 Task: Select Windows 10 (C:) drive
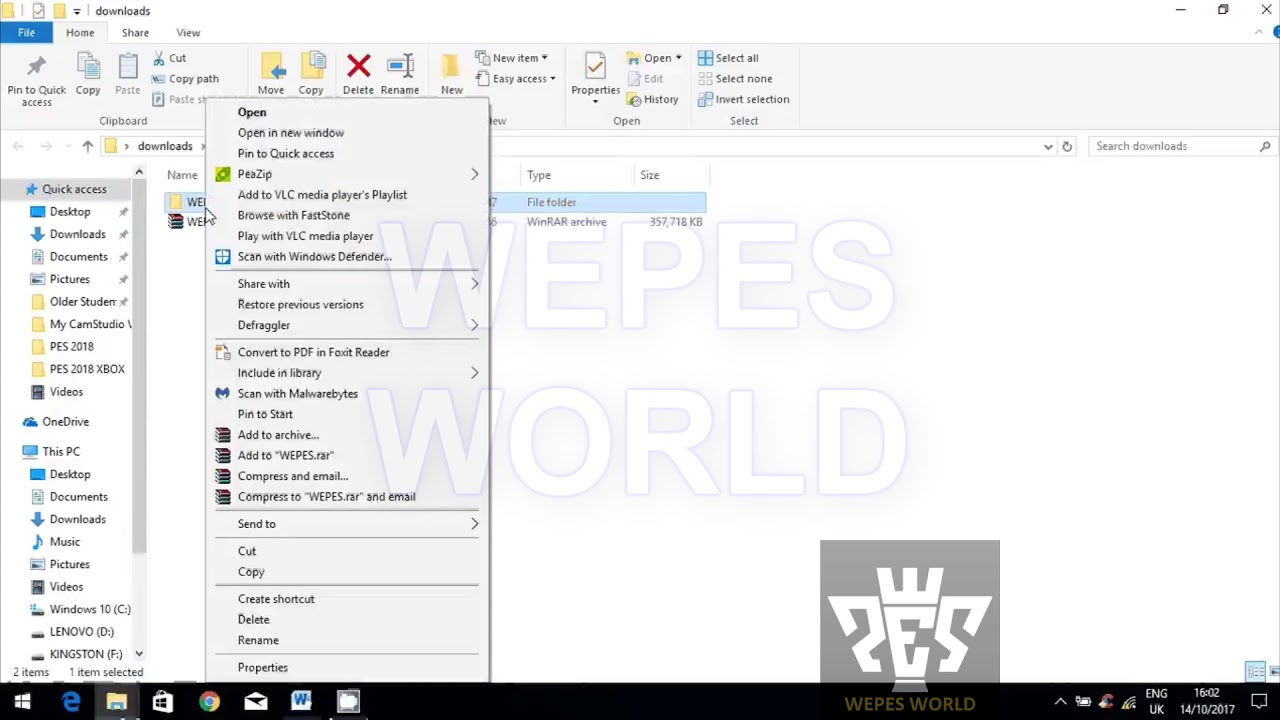point(90,609)
